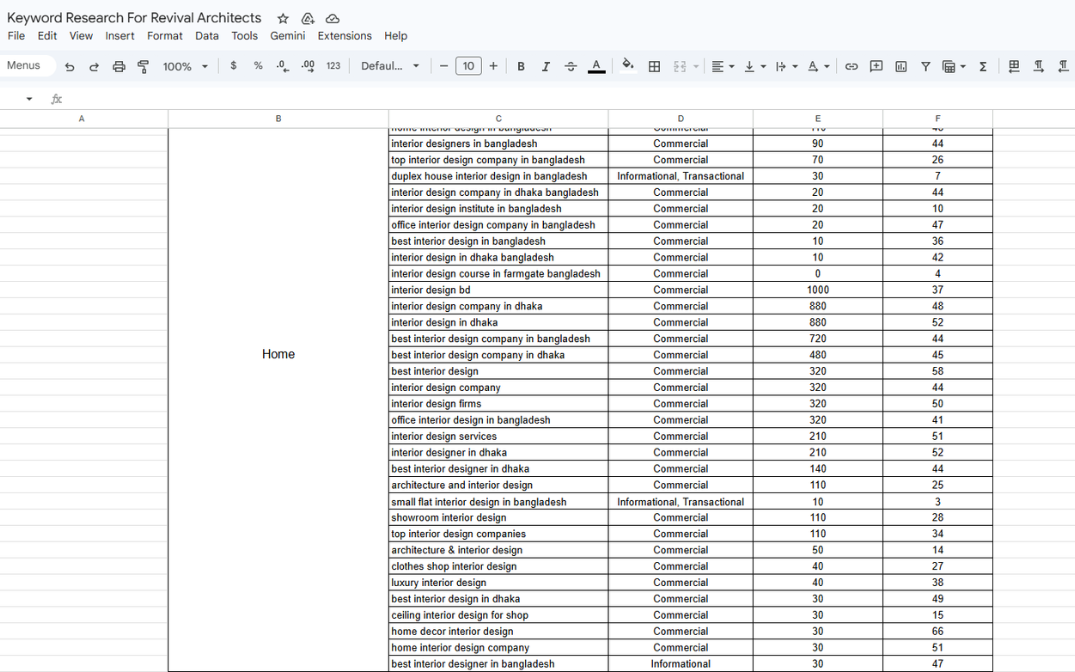Open the functions sigma icon
1075x672 pixels.
(983, 66)
